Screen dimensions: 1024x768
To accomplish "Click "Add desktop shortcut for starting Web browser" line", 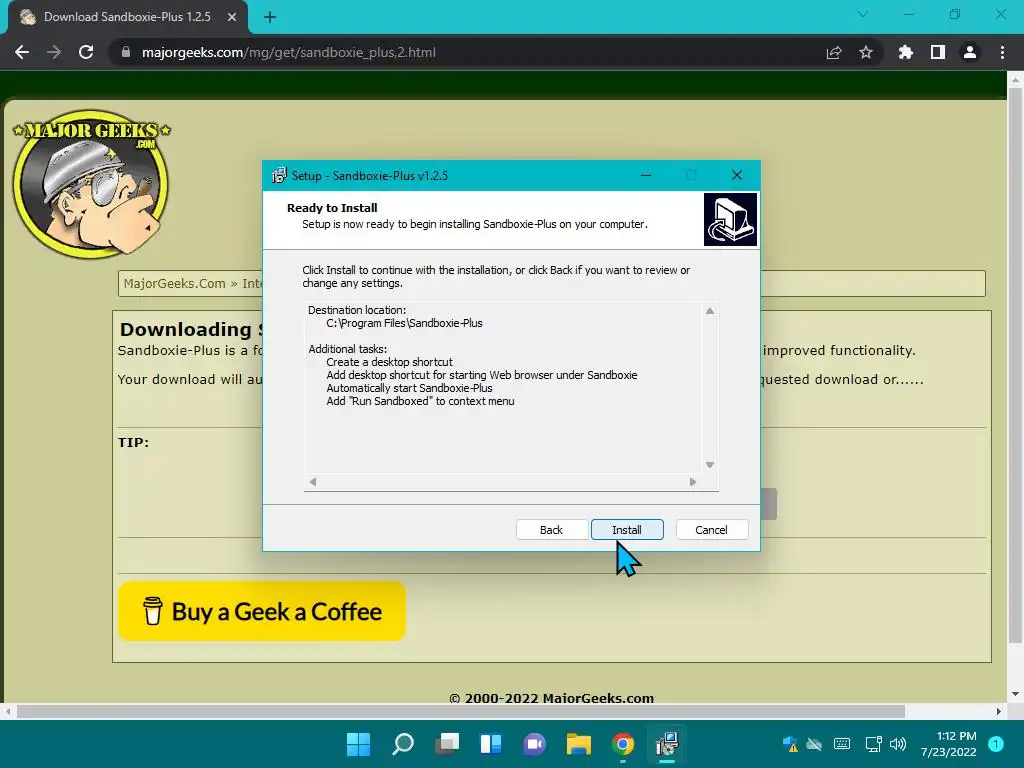I will tap(482, 375).
